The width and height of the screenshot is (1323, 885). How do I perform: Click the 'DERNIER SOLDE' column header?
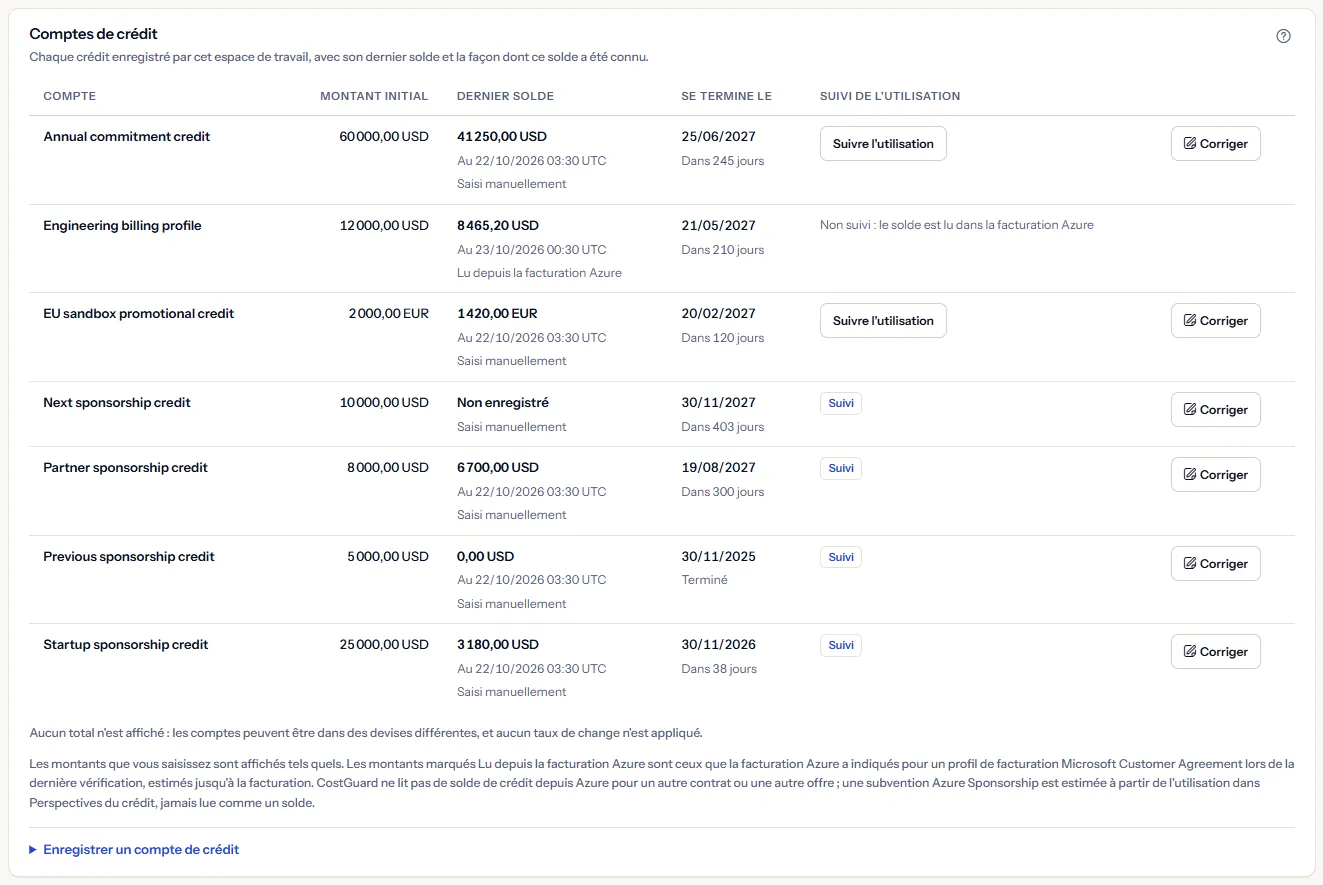coord(505,97)
